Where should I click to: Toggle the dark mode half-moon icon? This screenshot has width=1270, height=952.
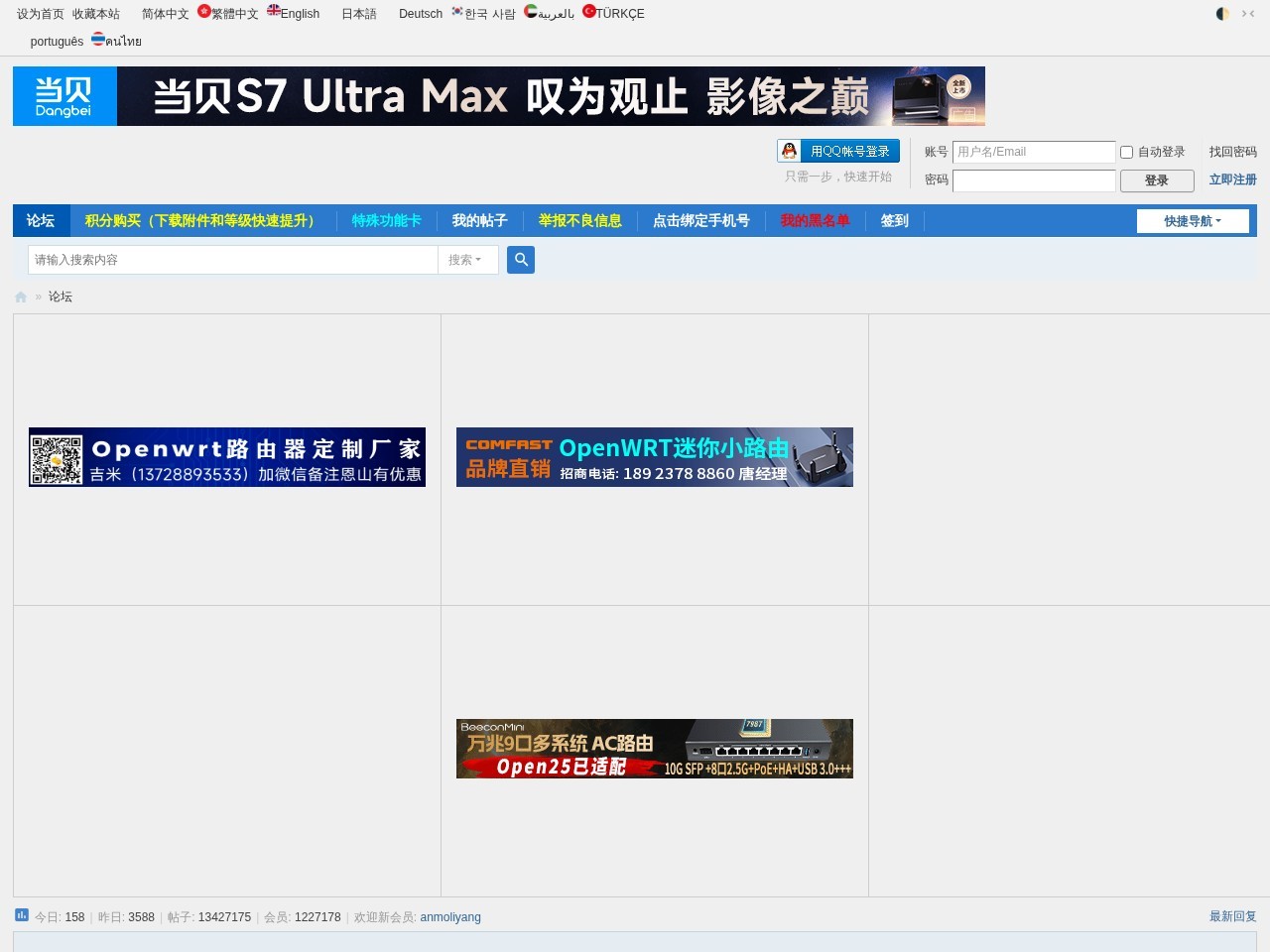pos(1222,14)
